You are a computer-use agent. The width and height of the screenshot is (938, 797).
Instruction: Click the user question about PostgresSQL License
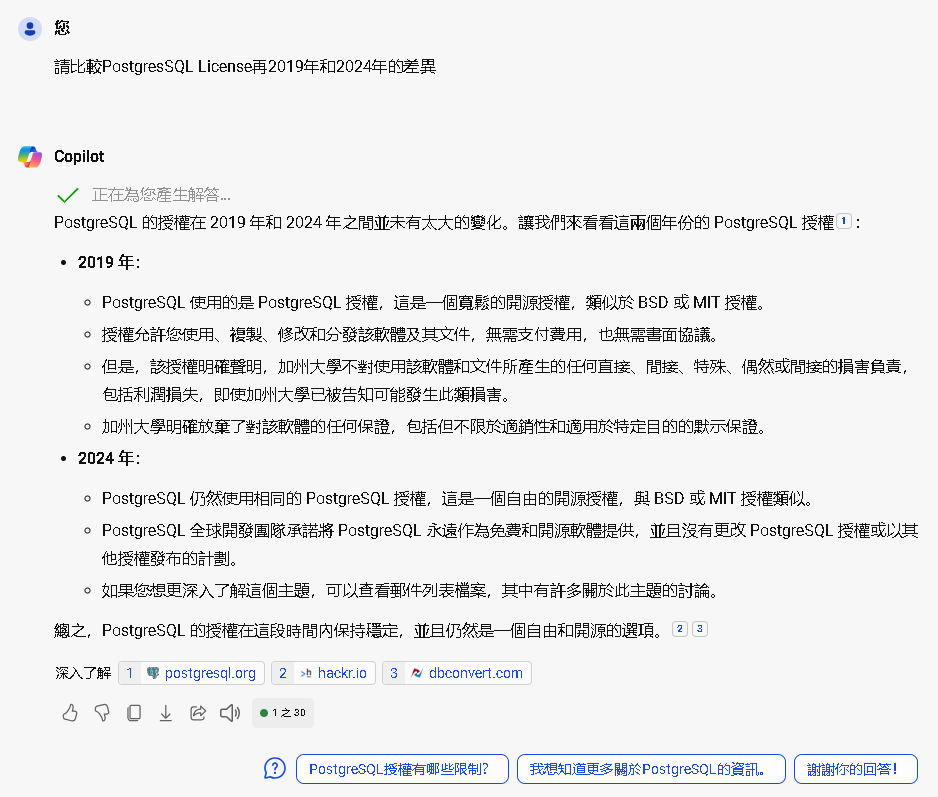click(x=245, y=66)
